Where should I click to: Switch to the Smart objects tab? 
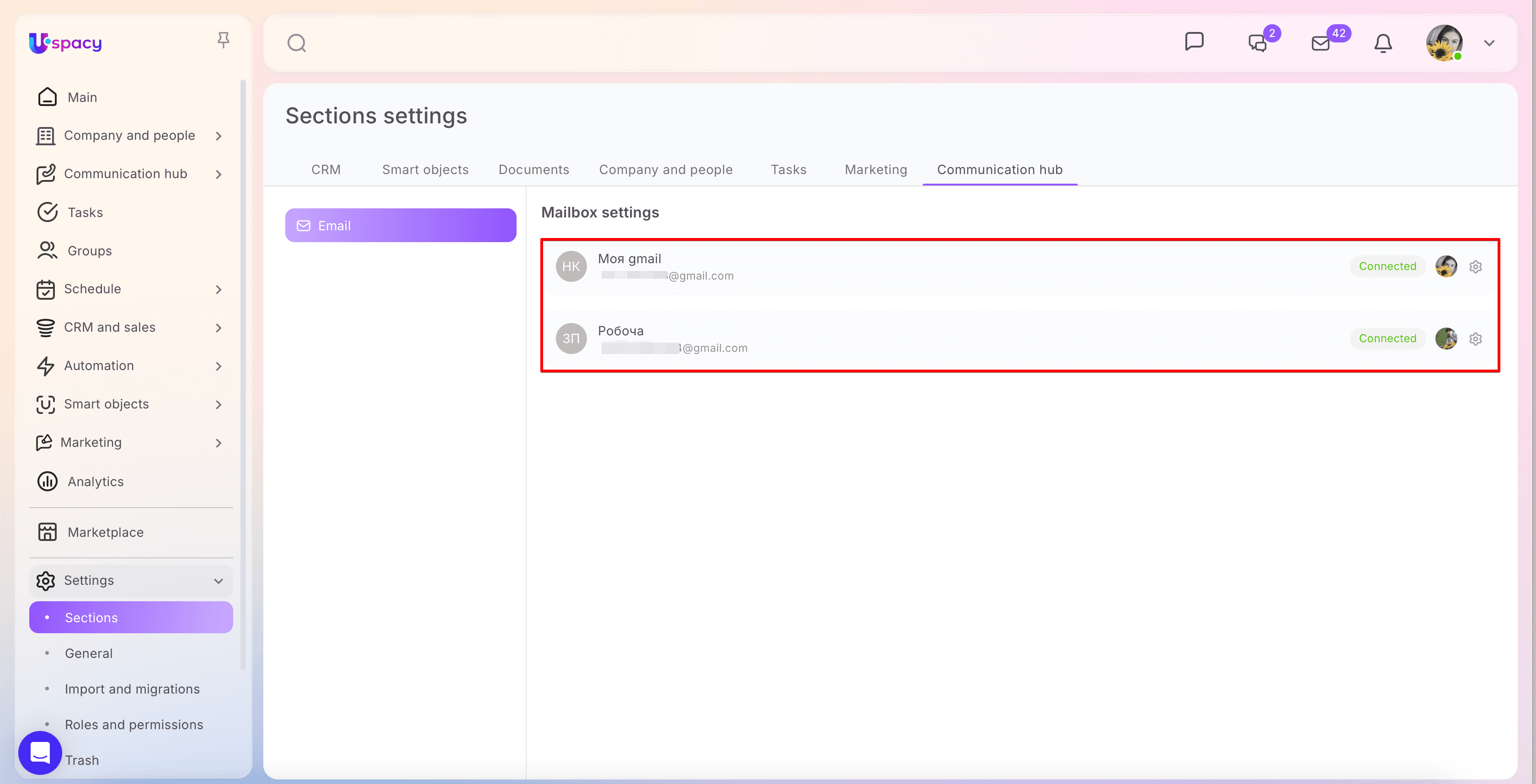tap(425, 170)
